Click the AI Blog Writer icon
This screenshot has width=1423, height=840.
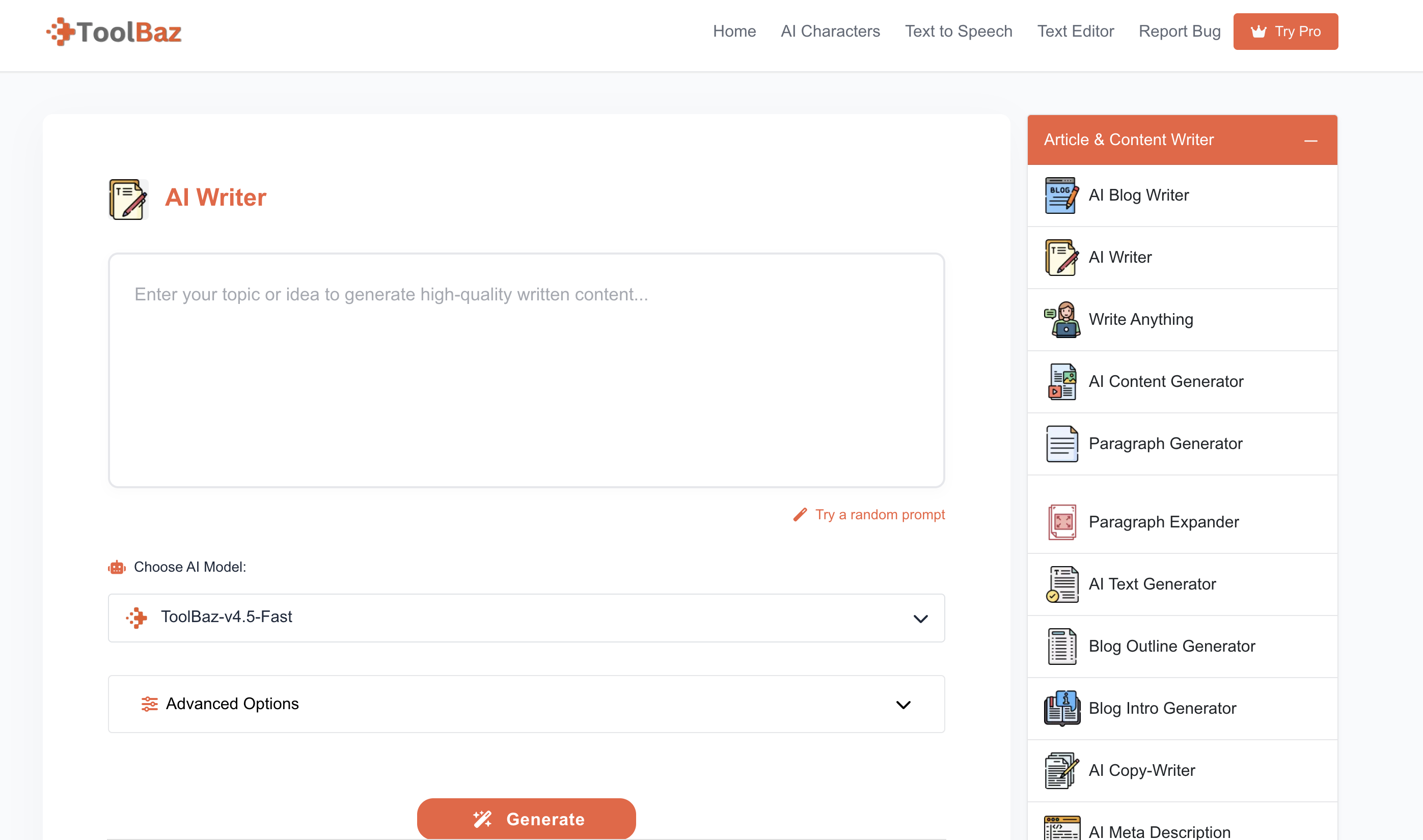[1062, 196]
